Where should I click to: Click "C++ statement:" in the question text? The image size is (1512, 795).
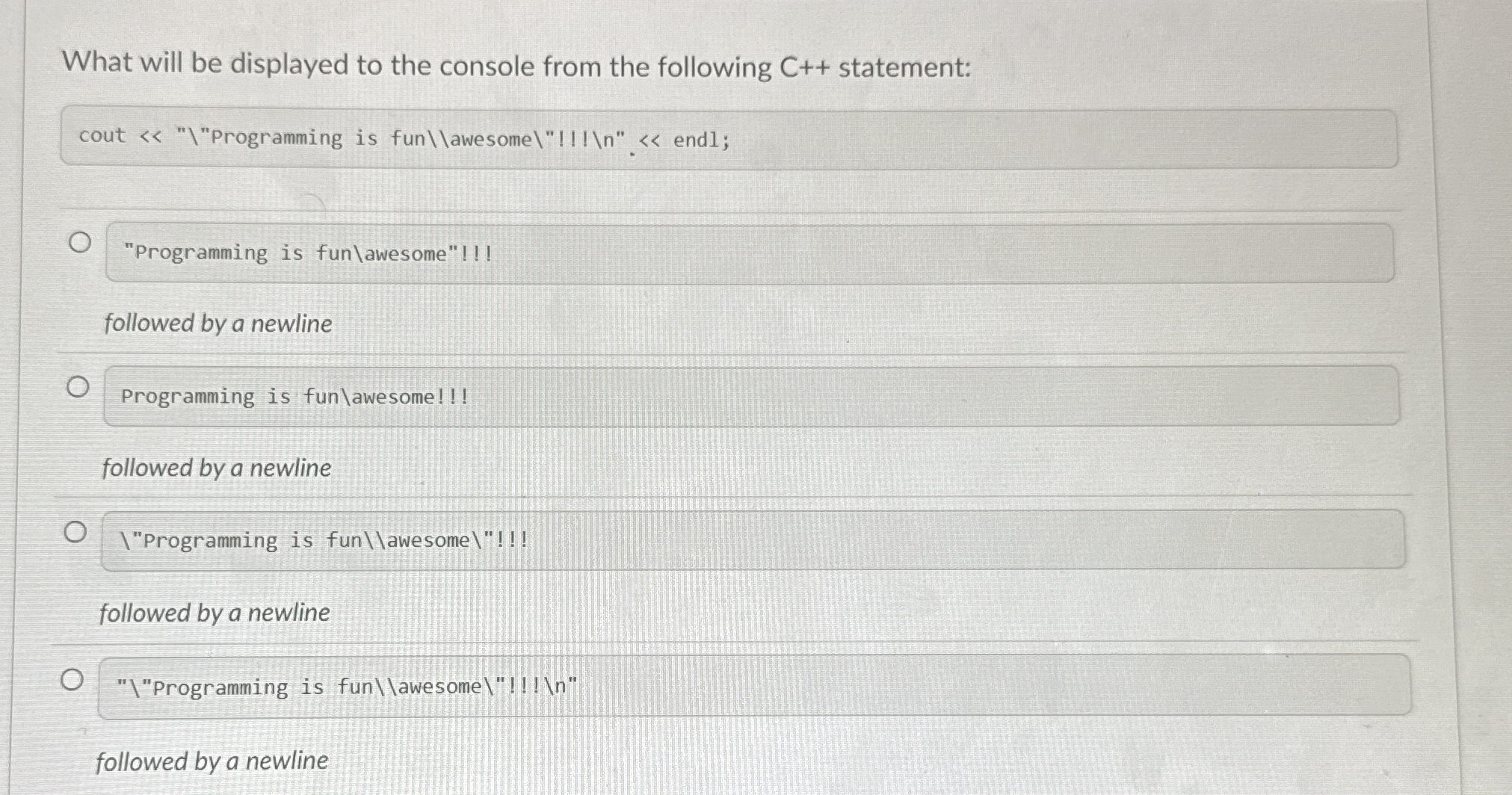coord(876,68)
